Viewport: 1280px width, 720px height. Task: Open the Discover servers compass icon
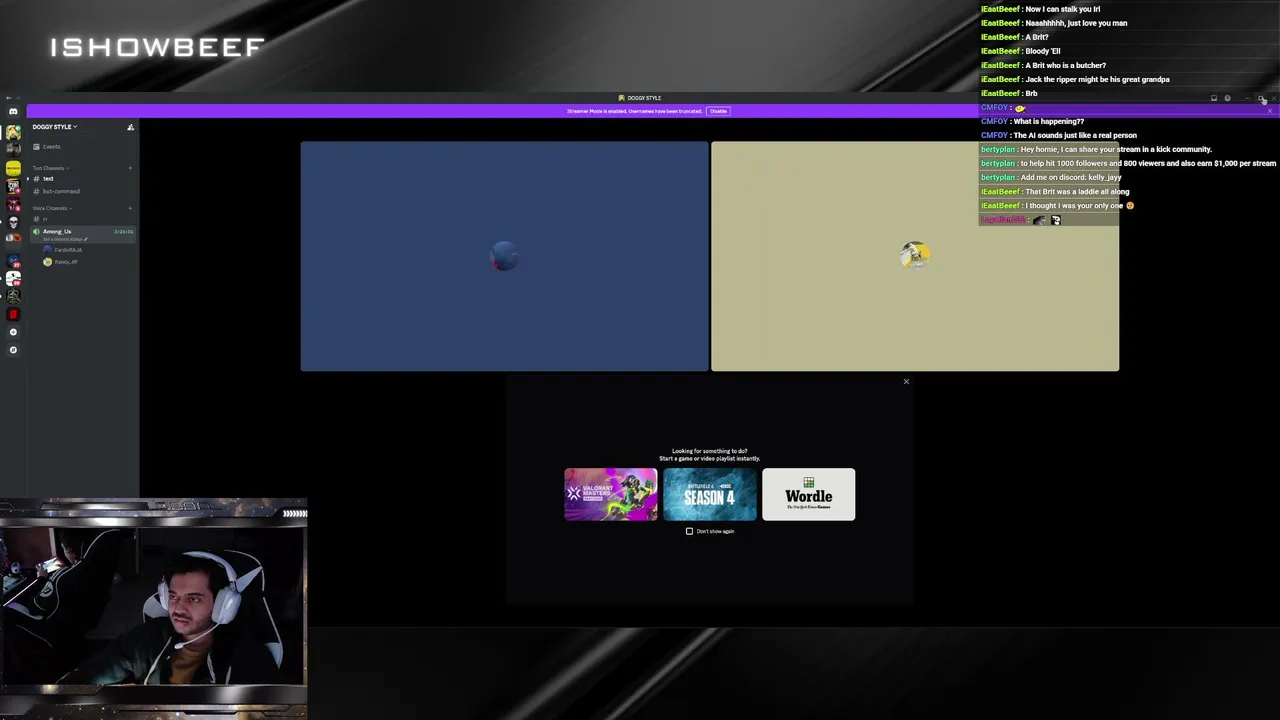click(13, 350)
